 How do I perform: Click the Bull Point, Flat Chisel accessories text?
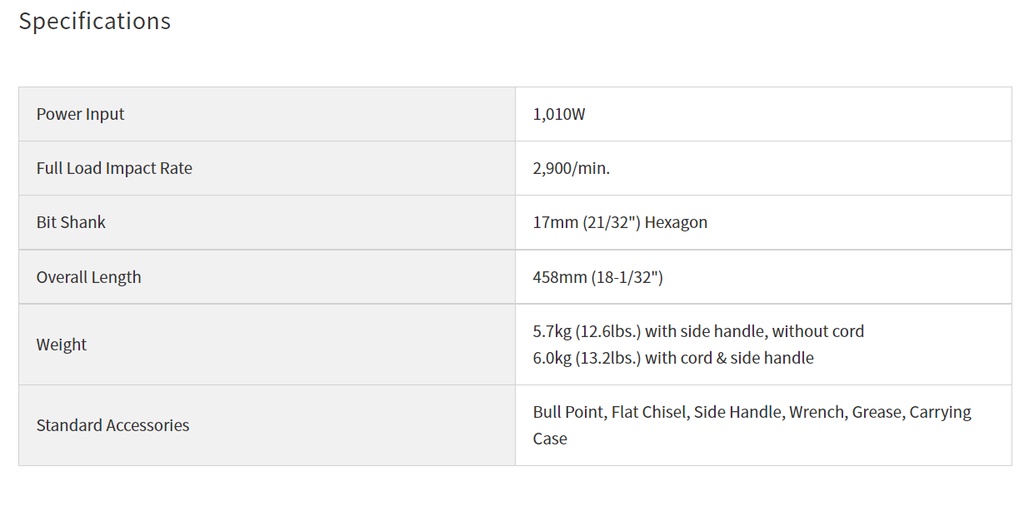click(611, 412)
